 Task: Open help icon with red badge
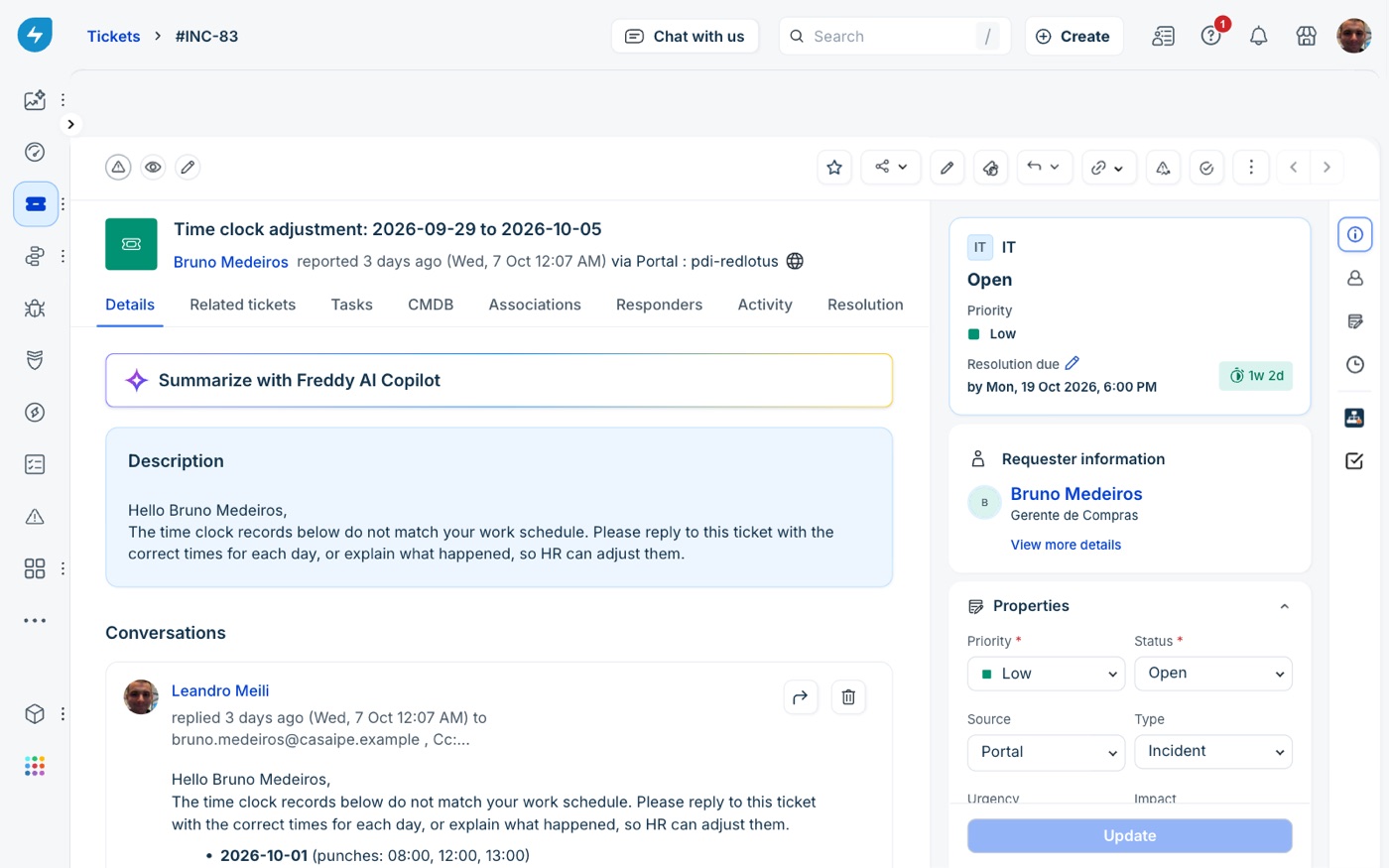coord(1211,36)
